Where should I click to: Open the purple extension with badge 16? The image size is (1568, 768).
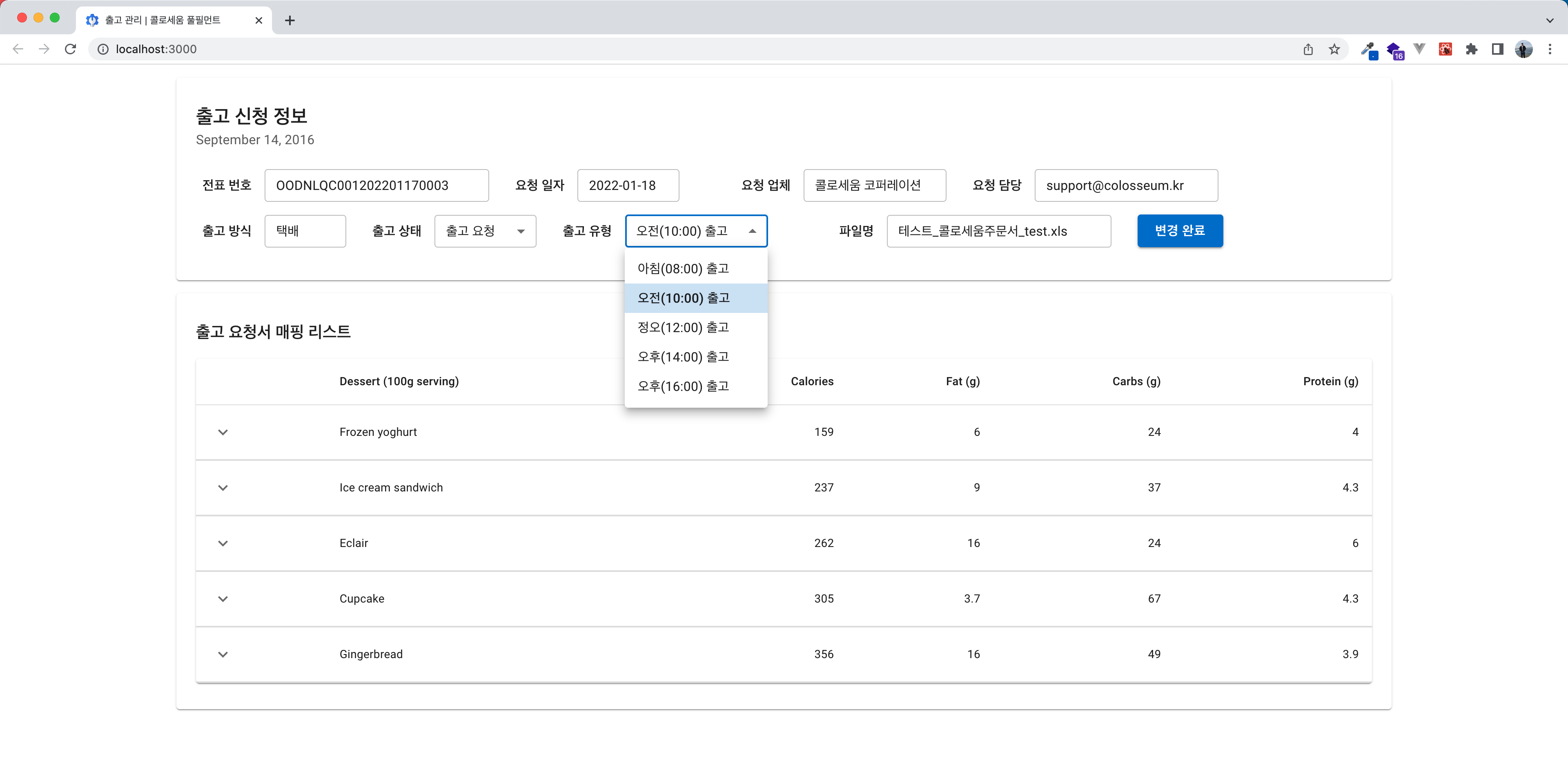tap(1394, 49)
